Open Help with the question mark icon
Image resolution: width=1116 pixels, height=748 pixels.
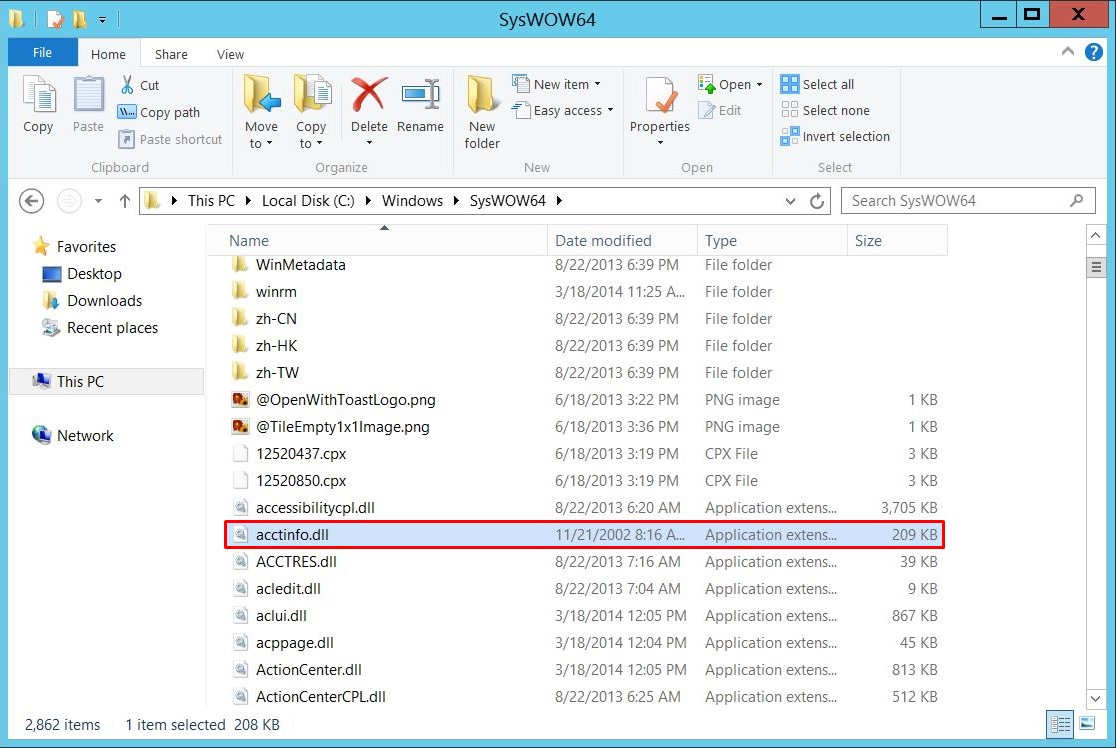(x=1094, y=52)
